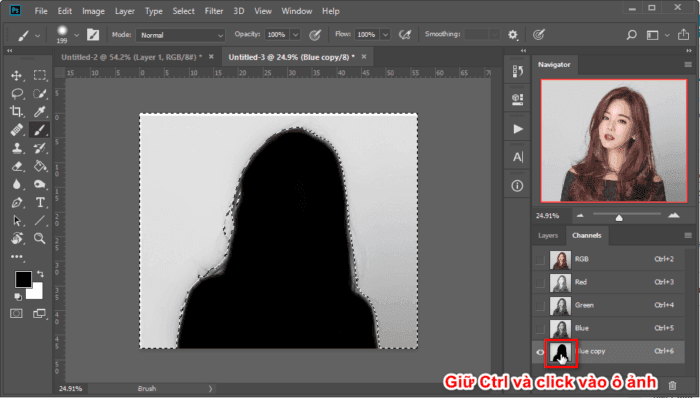This screenshot has width=700, height=398.
Task: Open the Filter menu
Action: (214, 11)
